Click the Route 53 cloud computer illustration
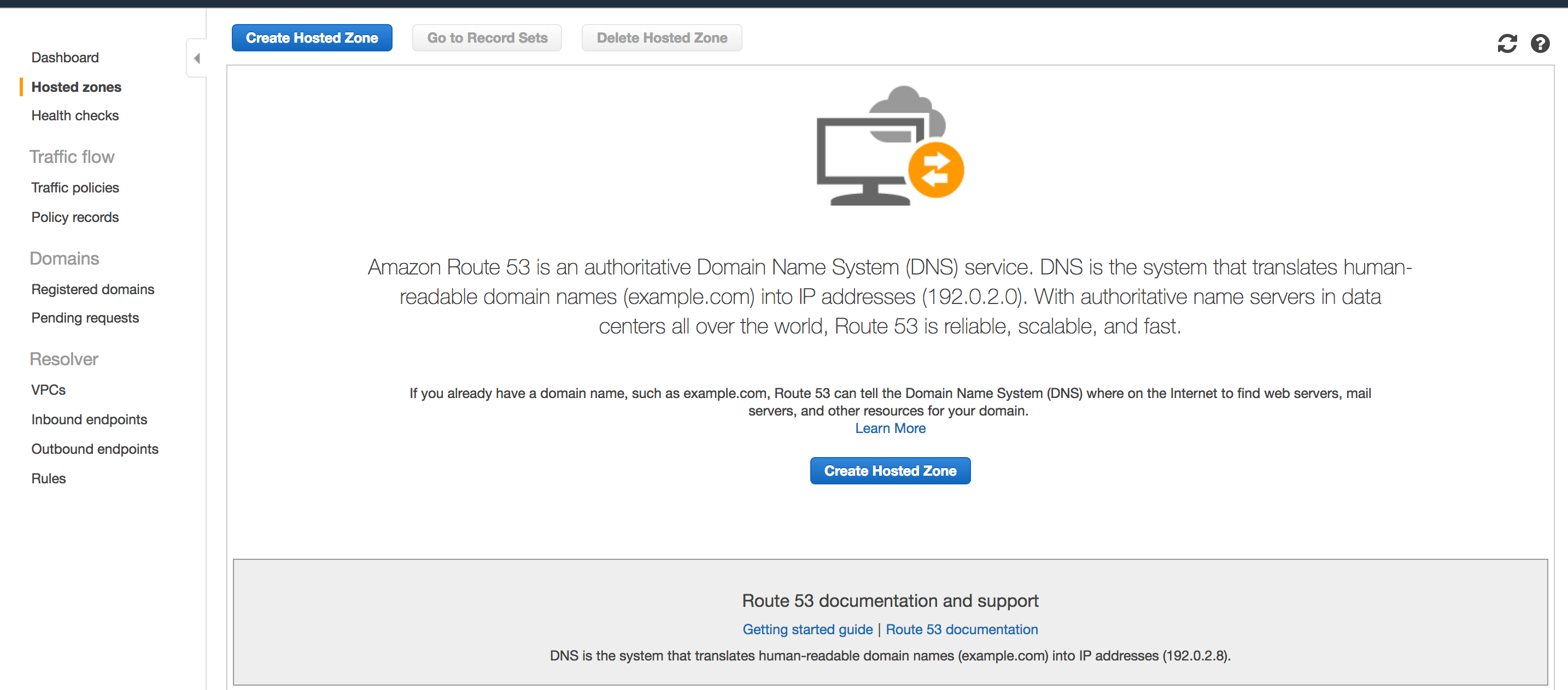Image resolution: width=1568 pixels, height=690 pixels. click(890, 146)
